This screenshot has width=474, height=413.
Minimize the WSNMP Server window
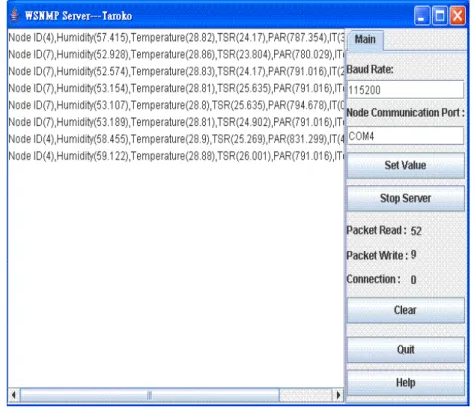(422, 16)
